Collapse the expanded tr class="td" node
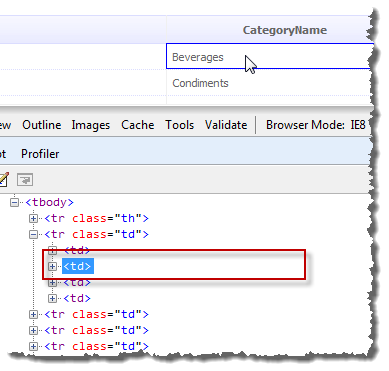 pyautogui.click(x=33, y=234)
